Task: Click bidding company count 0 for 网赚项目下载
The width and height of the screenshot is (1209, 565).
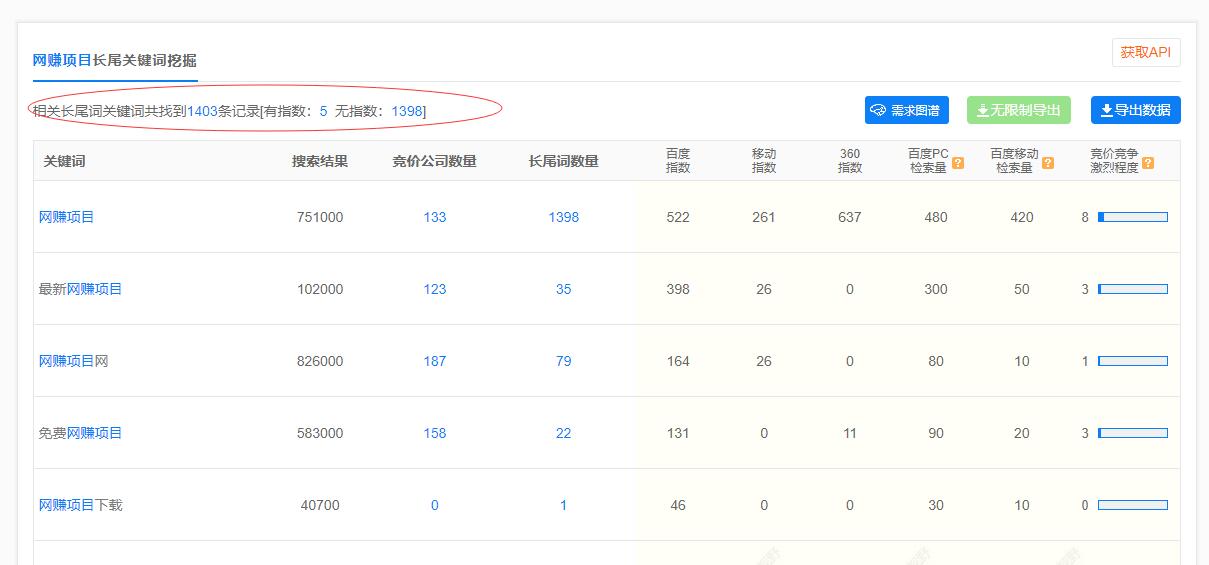Action: pos(435,505)
